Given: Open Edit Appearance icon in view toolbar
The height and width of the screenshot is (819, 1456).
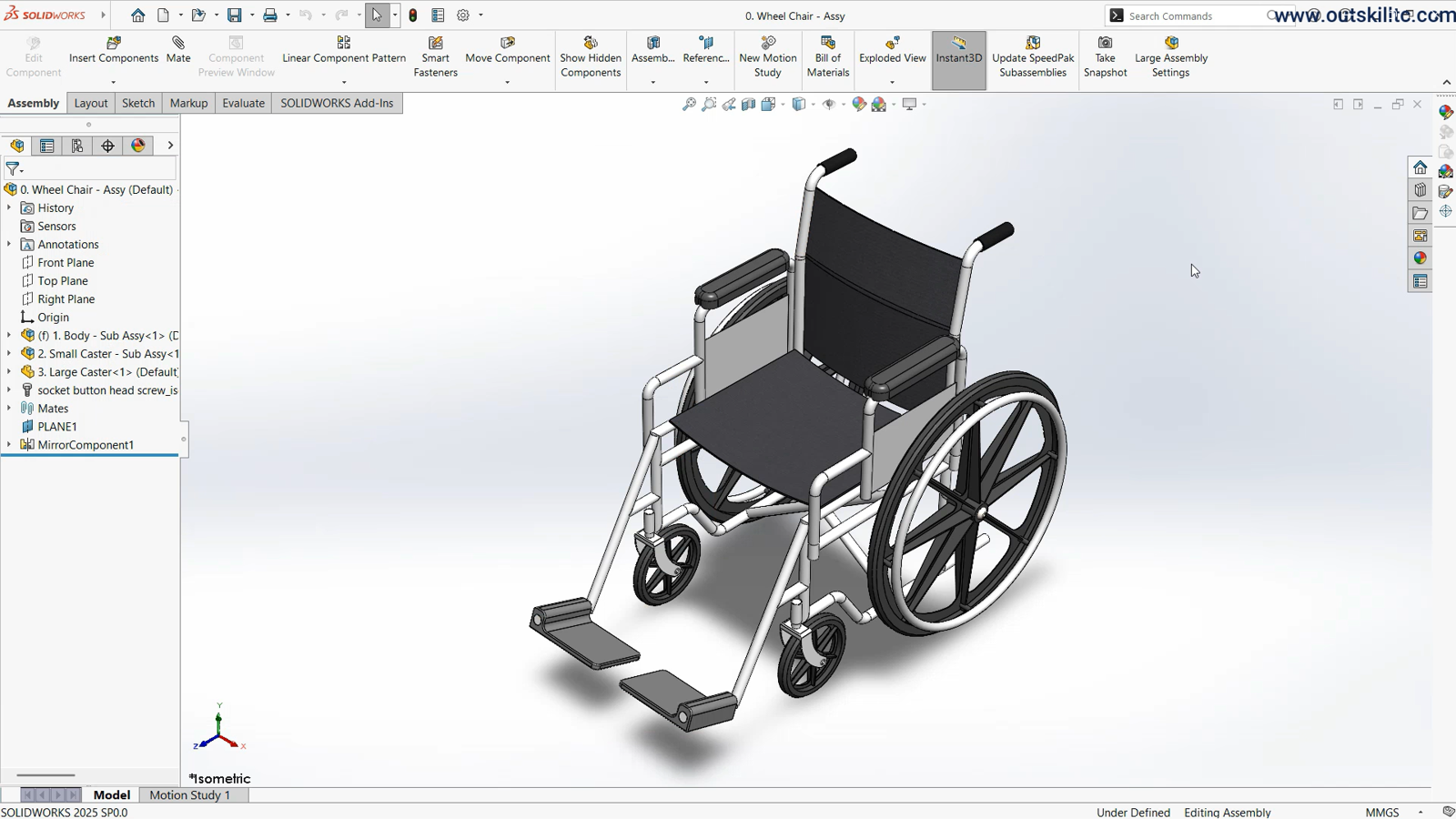Looking at the screenshot, I should click(859, 105).
